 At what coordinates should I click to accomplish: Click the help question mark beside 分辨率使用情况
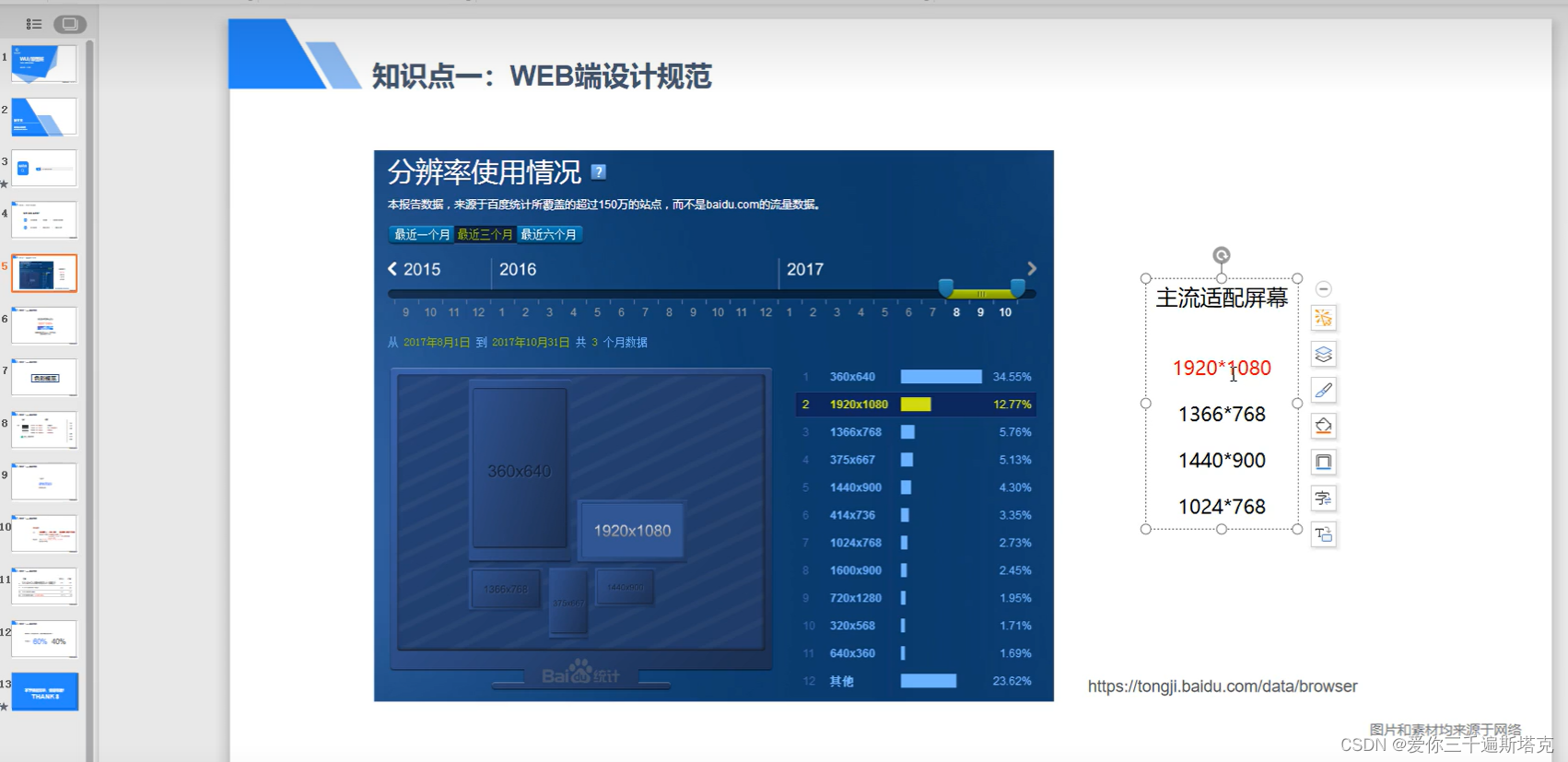(x=598, y=171)
